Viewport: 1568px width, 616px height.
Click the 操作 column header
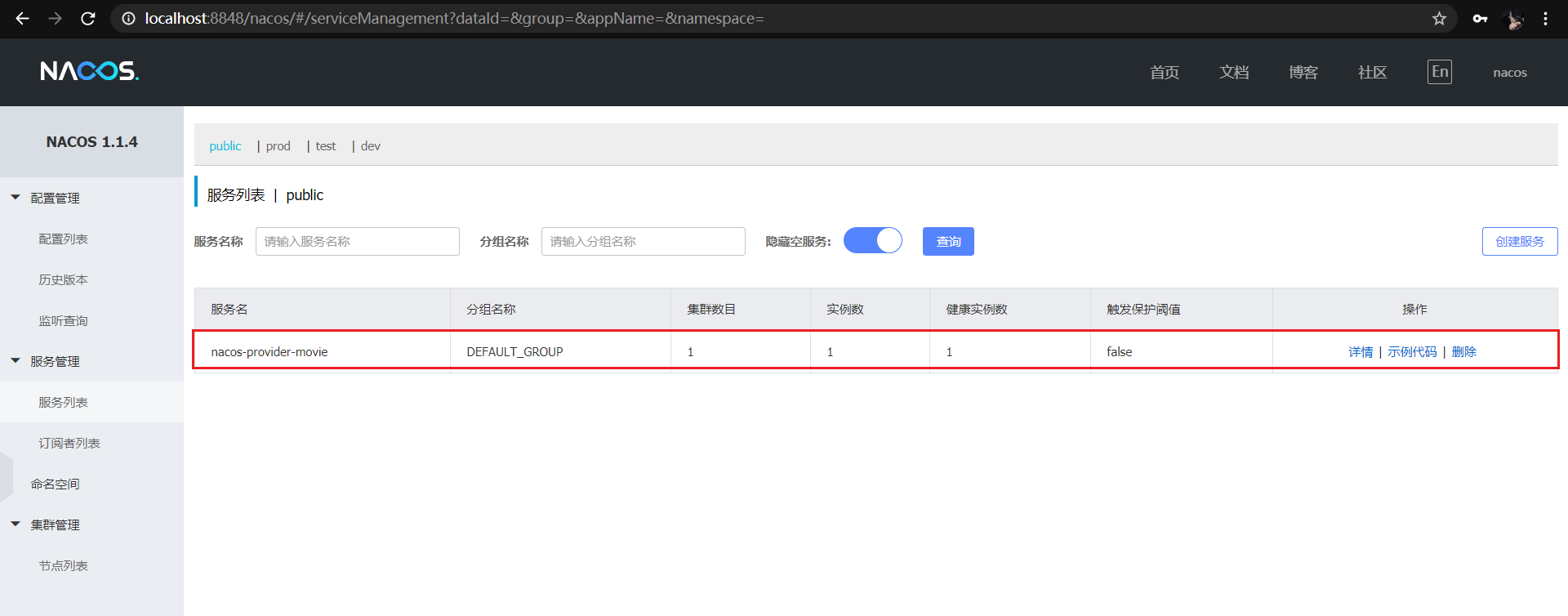pyautogui.click(x=1415, y=309)
